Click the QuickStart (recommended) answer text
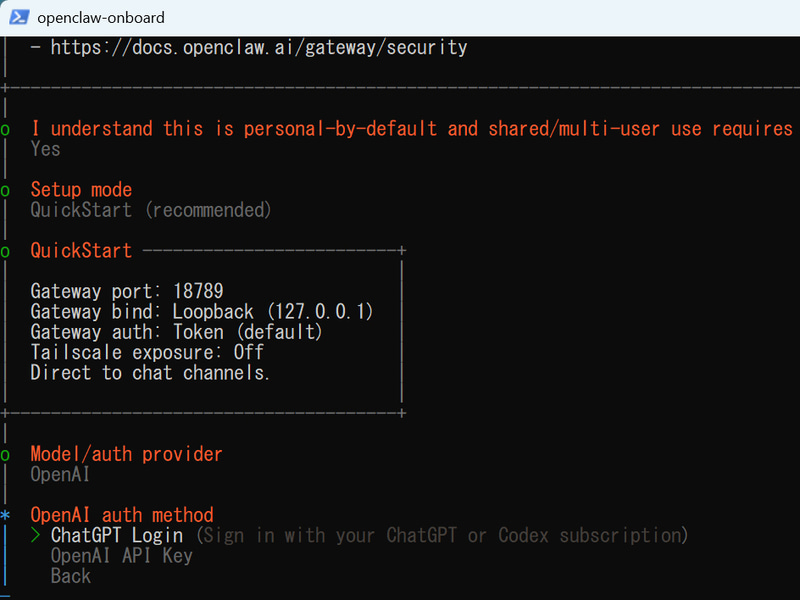This screenshot has width=800, height=600. [x=151, y=210]
